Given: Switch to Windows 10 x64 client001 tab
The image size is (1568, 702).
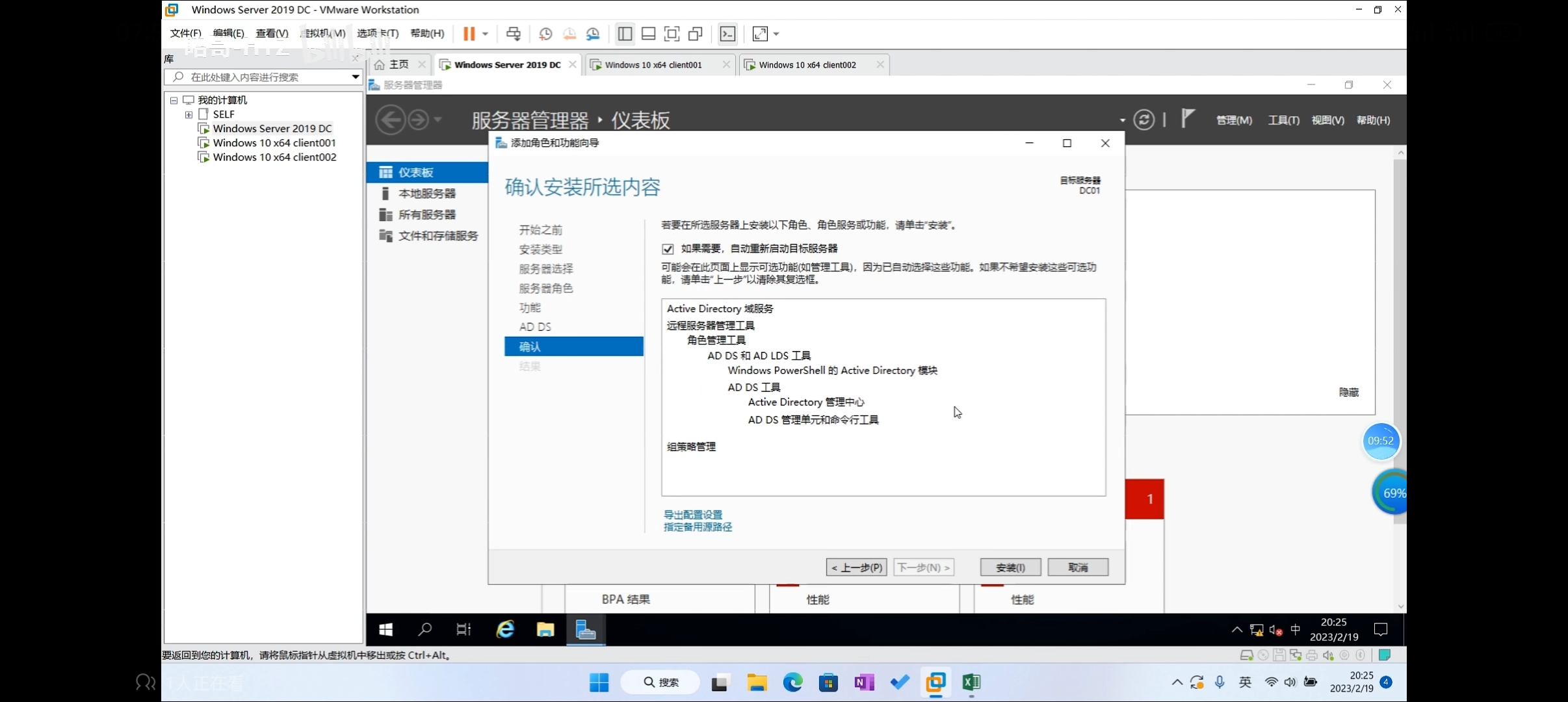Looking at the screenshot, I should 653,65.
